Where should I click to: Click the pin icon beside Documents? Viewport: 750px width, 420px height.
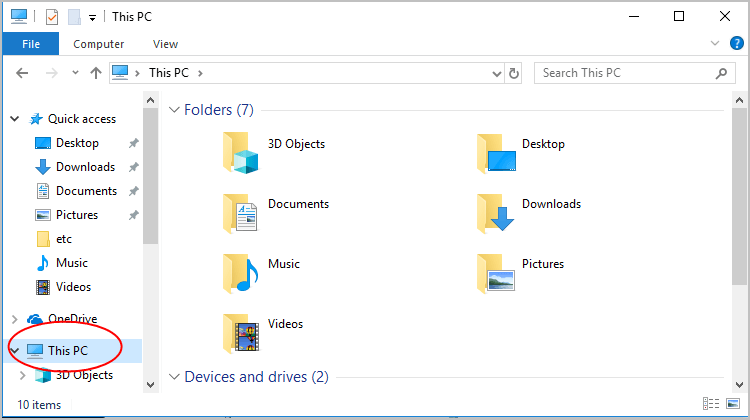133,191
